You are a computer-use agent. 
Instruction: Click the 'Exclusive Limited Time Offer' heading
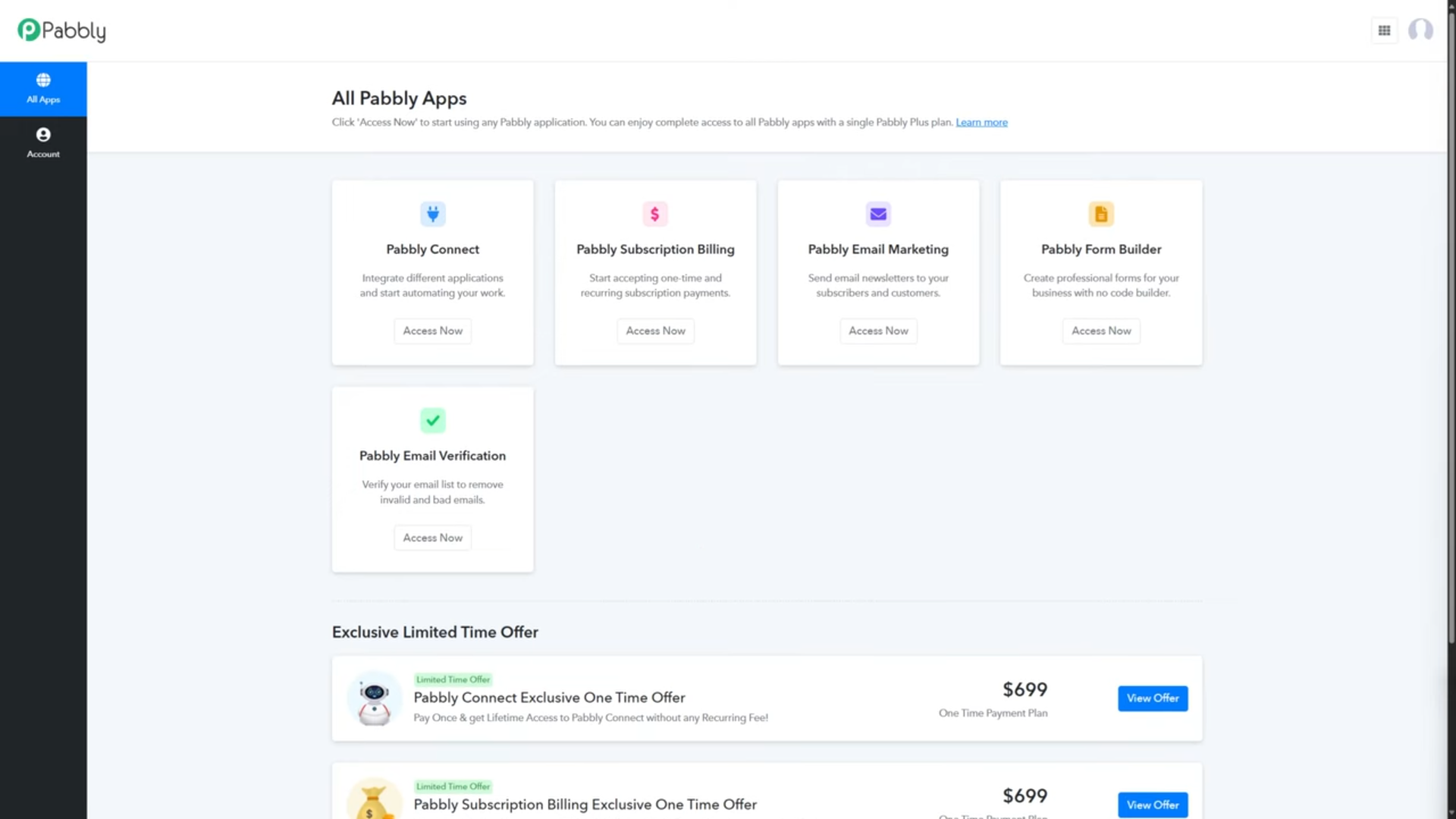tap(435, 632)
